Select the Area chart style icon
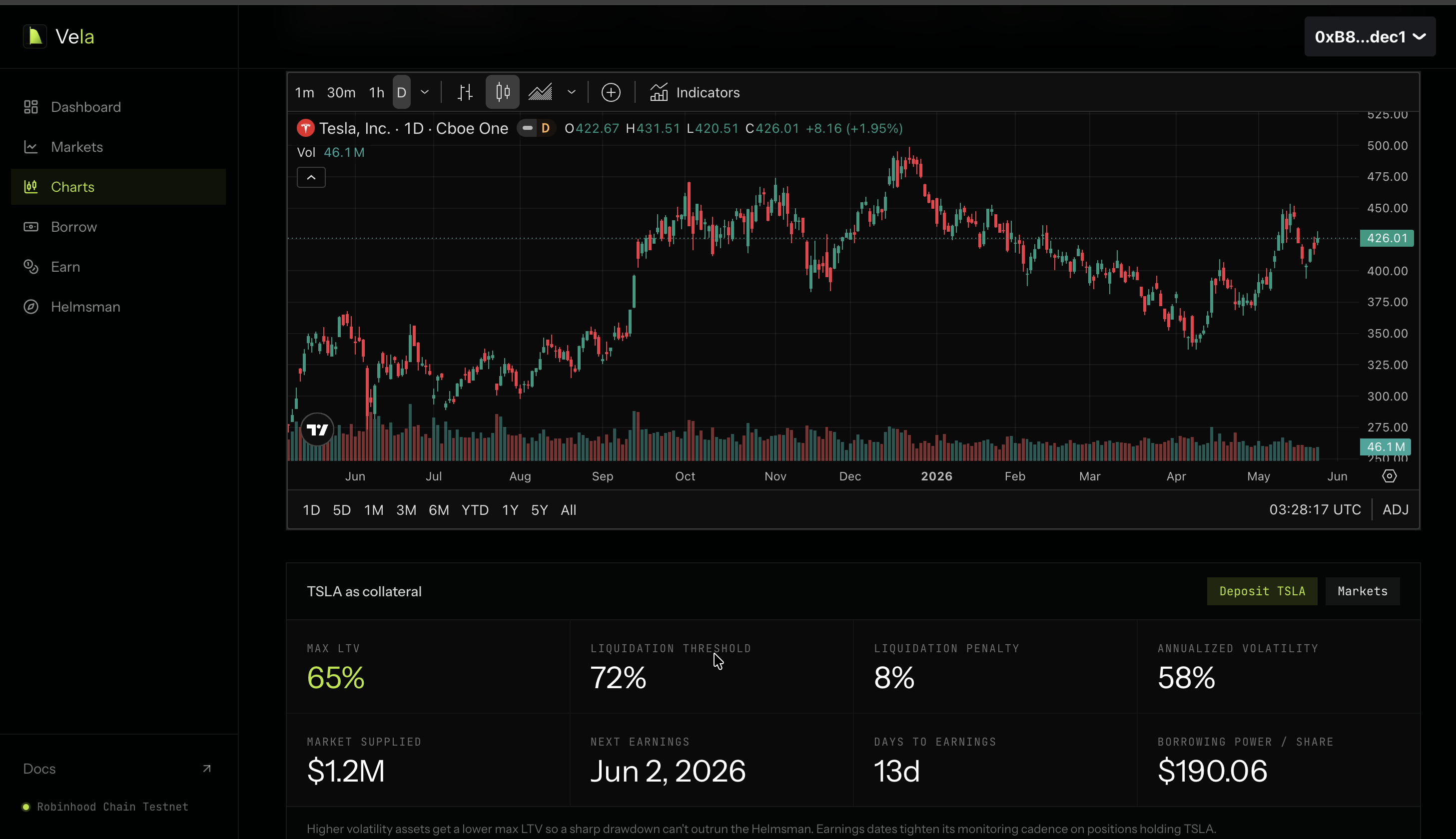 coord(540,93)
